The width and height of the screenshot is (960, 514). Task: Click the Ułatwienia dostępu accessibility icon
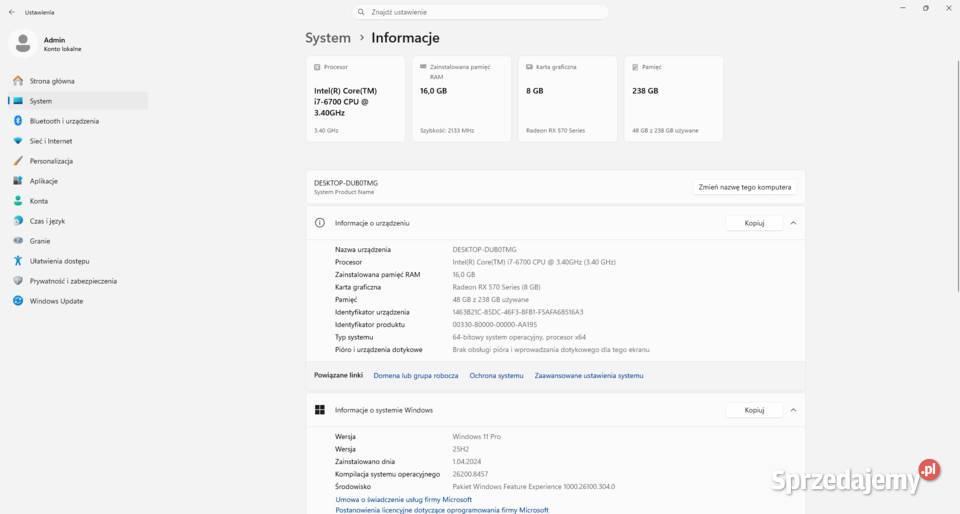[x=18, y=261]
